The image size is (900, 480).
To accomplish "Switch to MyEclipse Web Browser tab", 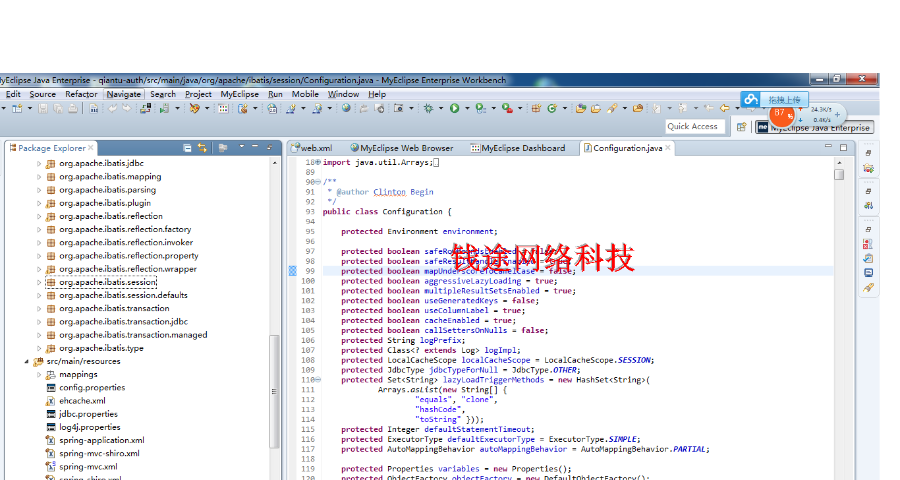I will pyautogui.click(x=402, y=148).
